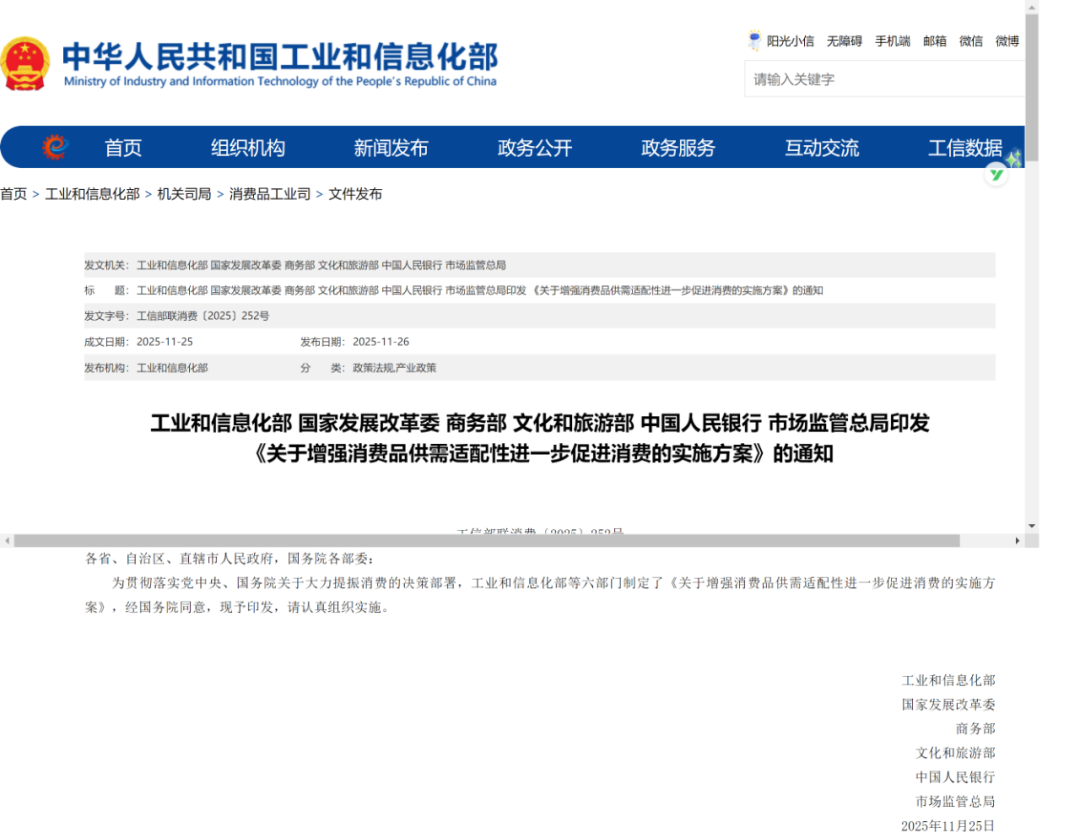
Task: Open the 组织机构 navigation item
Action: pos(247,148)
